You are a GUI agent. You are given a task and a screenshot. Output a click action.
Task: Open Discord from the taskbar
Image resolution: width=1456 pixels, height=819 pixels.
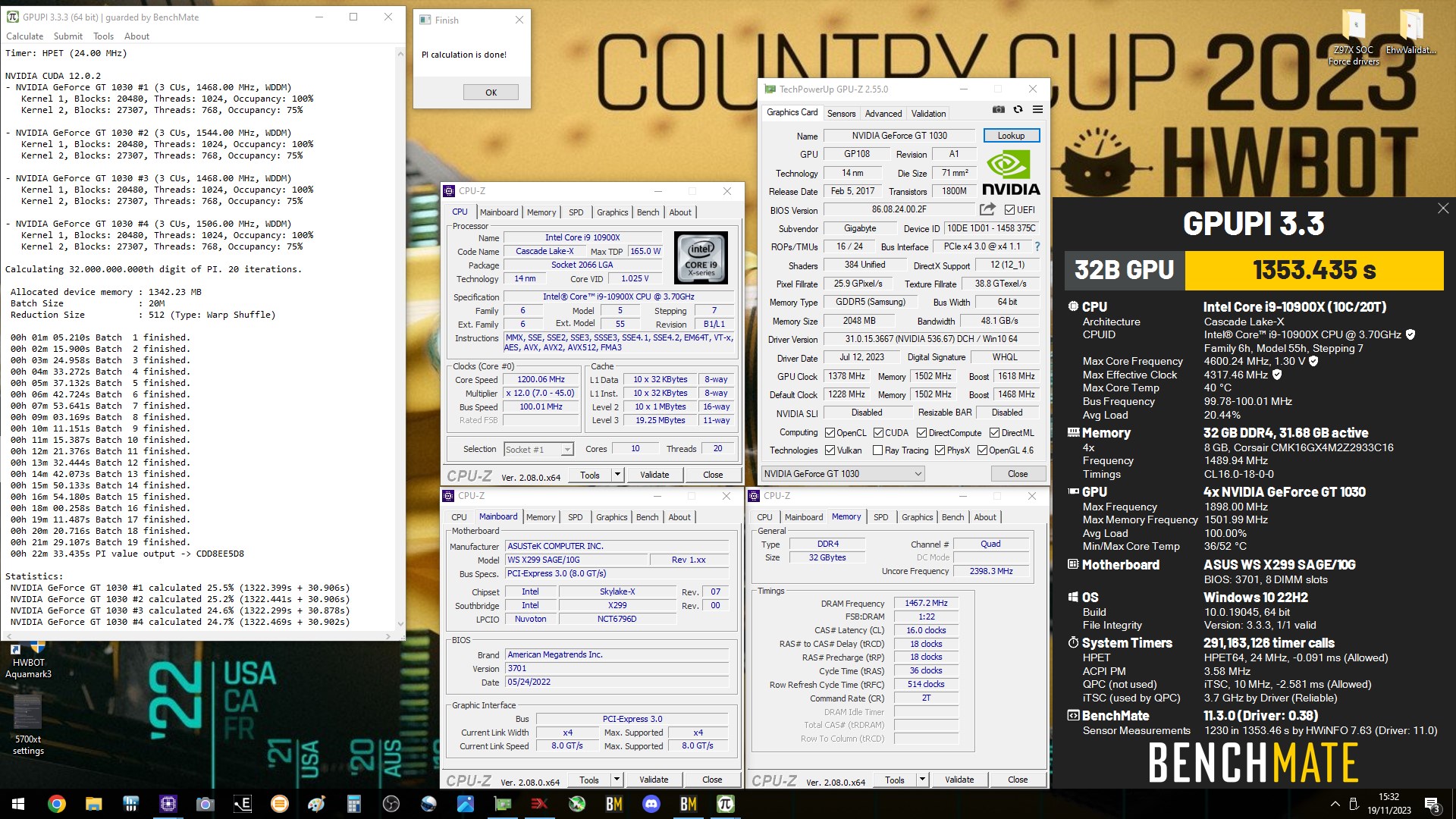(x=651, y=804)
